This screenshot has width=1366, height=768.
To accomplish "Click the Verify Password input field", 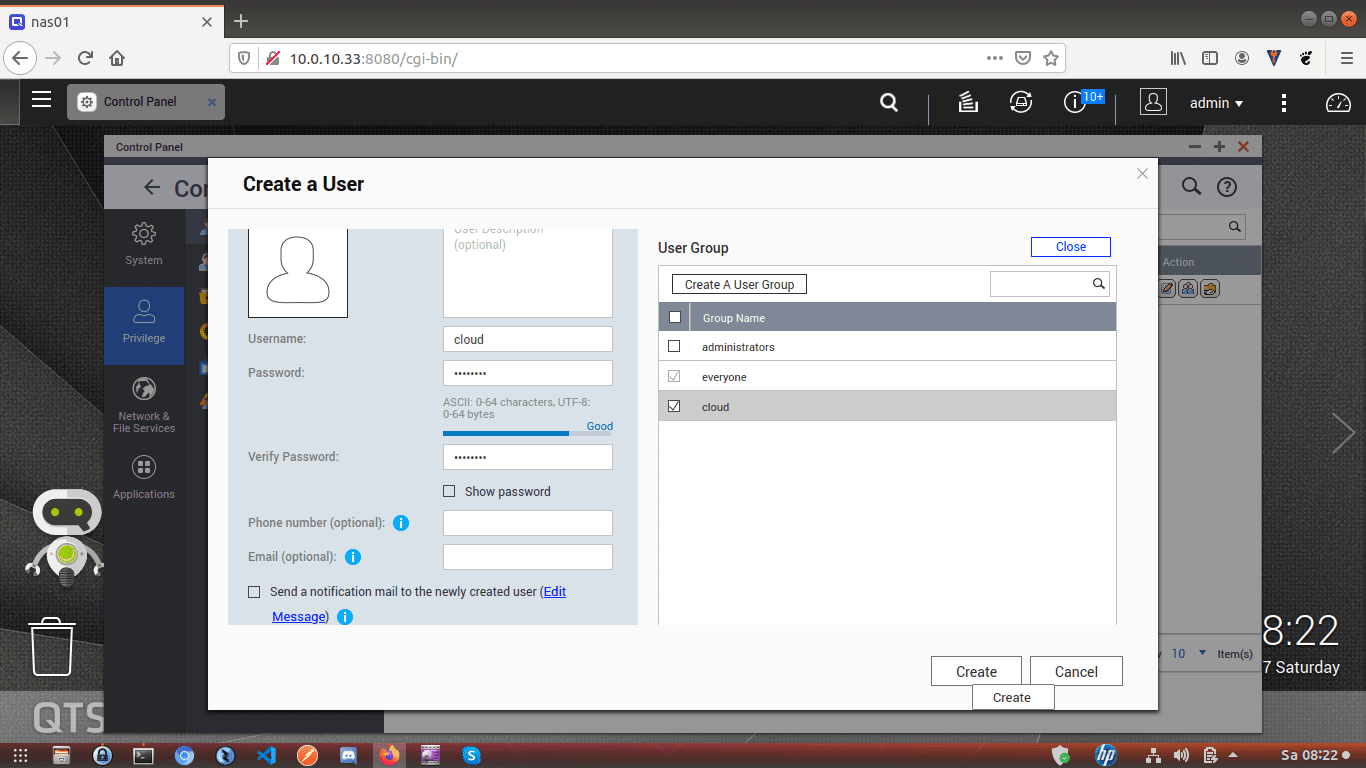I will point(528,457).
